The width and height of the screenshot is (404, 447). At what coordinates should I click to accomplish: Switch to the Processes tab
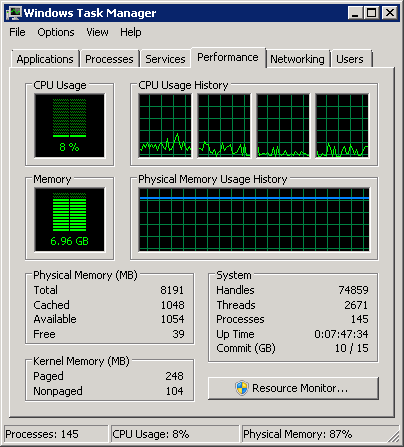pyautogui.click(x=109, y=59)
